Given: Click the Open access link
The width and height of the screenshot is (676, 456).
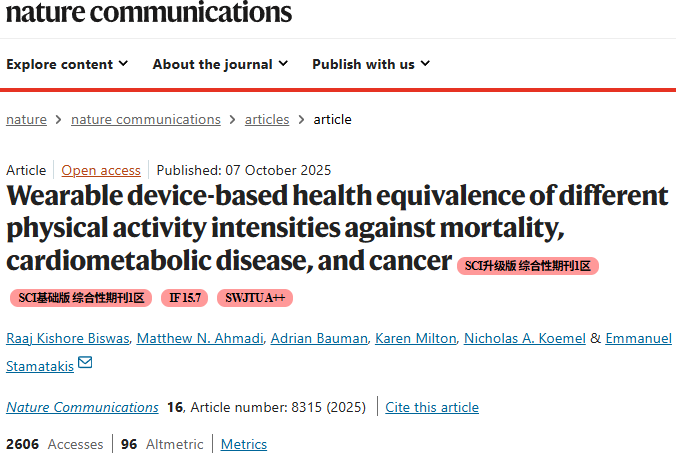Looking at the screenshot, I should (x=101, y=170).
